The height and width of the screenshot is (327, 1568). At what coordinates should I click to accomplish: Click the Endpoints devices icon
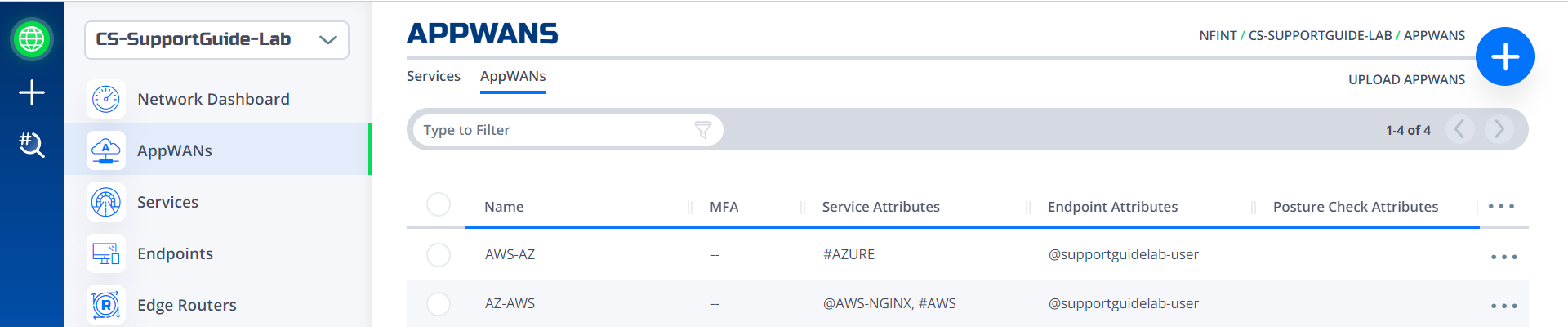pyautogui.click(x=106, y=253)
